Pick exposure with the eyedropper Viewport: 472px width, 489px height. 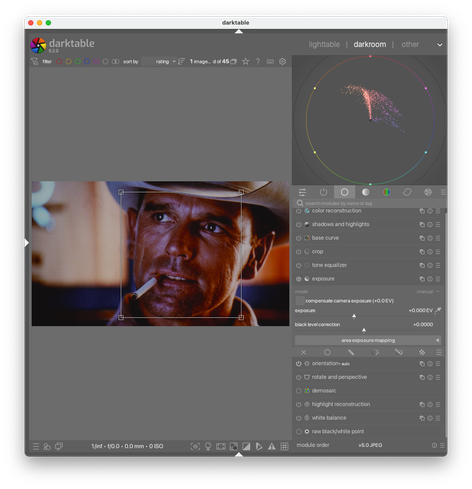(438, 310)
